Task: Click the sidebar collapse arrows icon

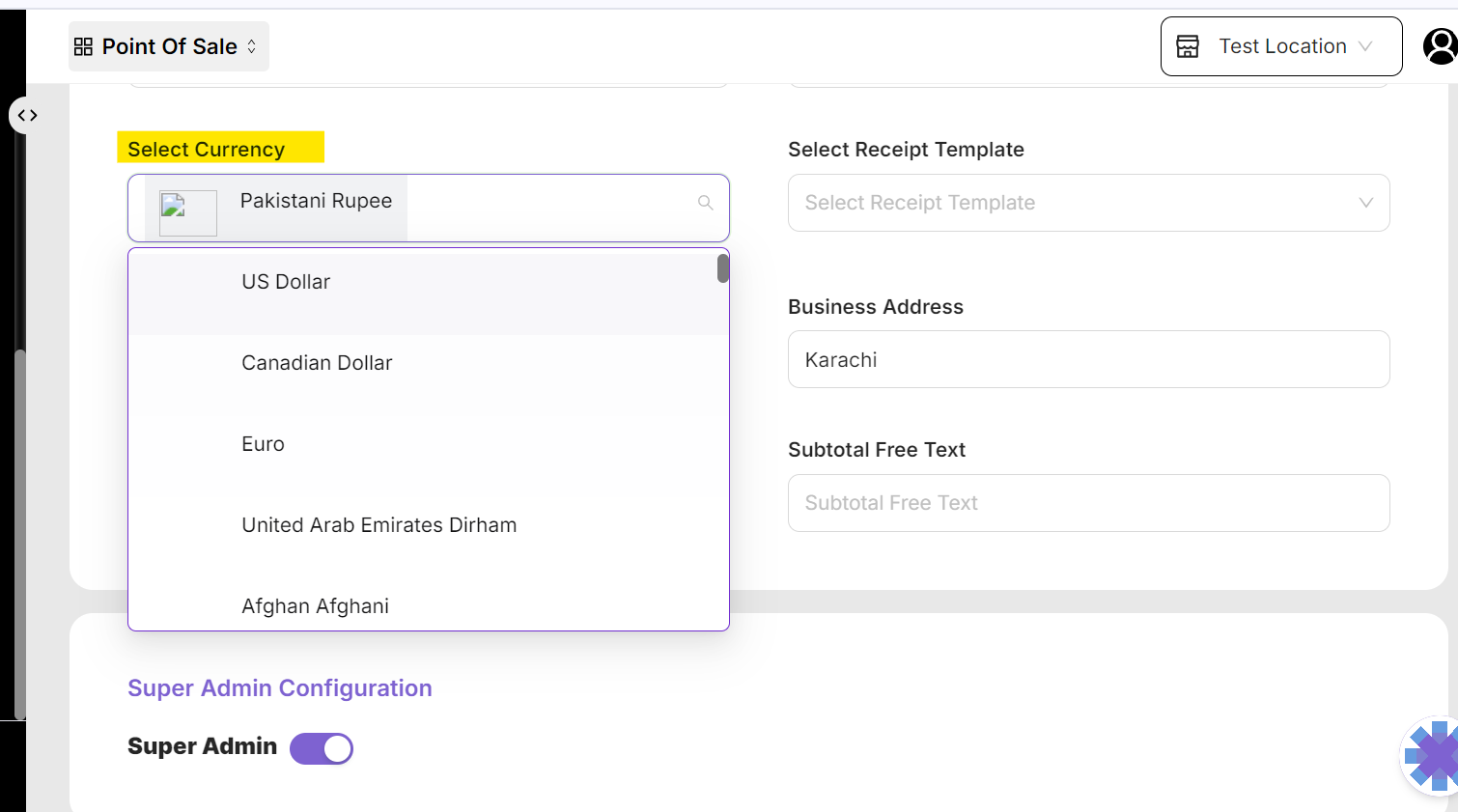Action: click(27, 116)
